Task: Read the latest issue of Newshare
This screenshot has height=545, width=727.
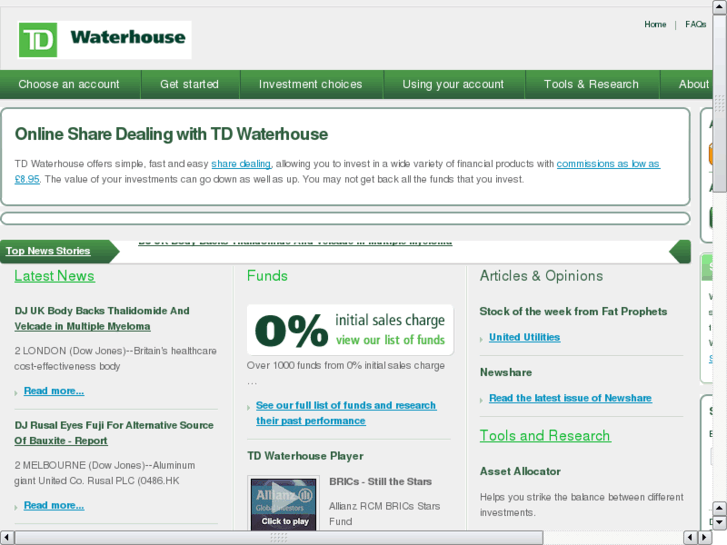Action: [570, 398]
